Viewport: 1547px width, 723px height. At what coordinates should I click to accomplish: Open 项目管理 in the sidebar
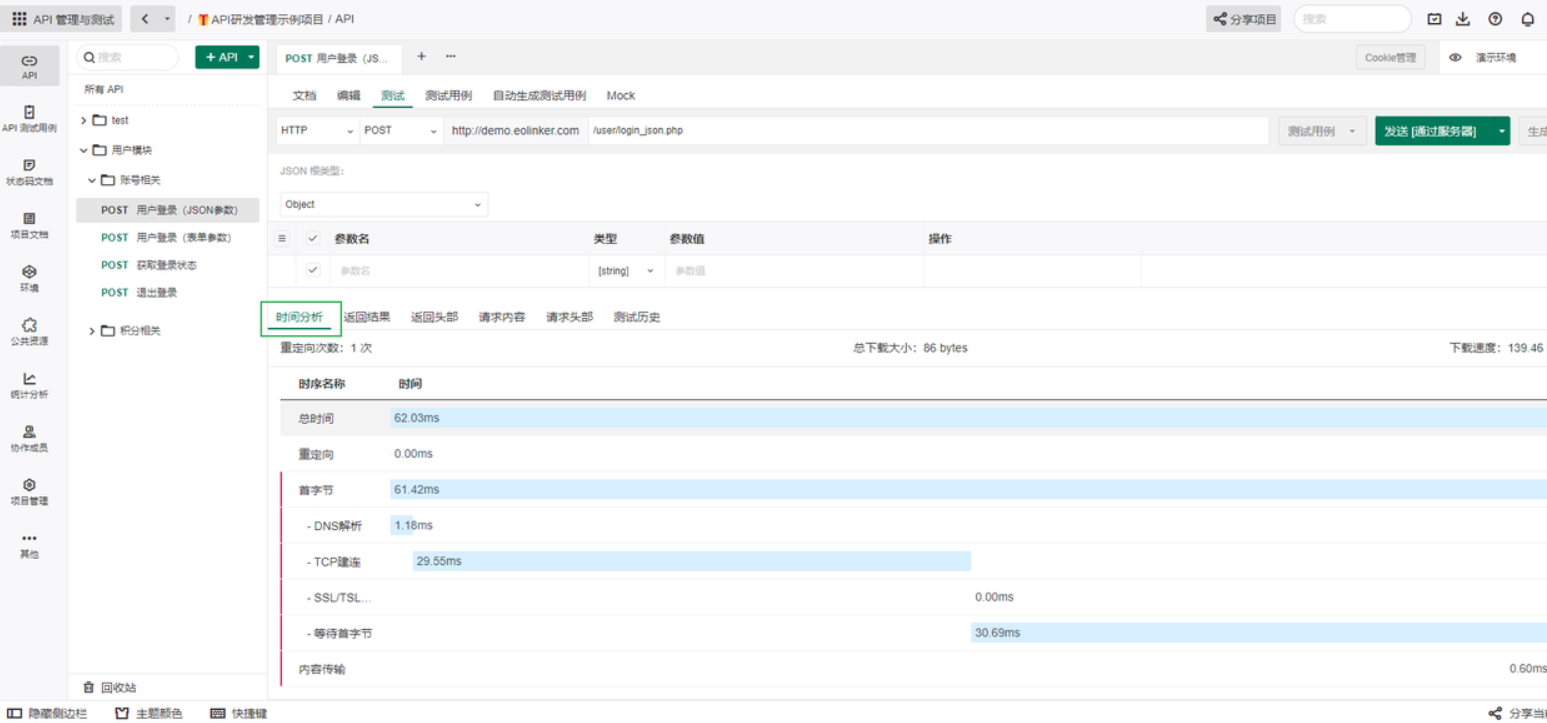(29, 491)
